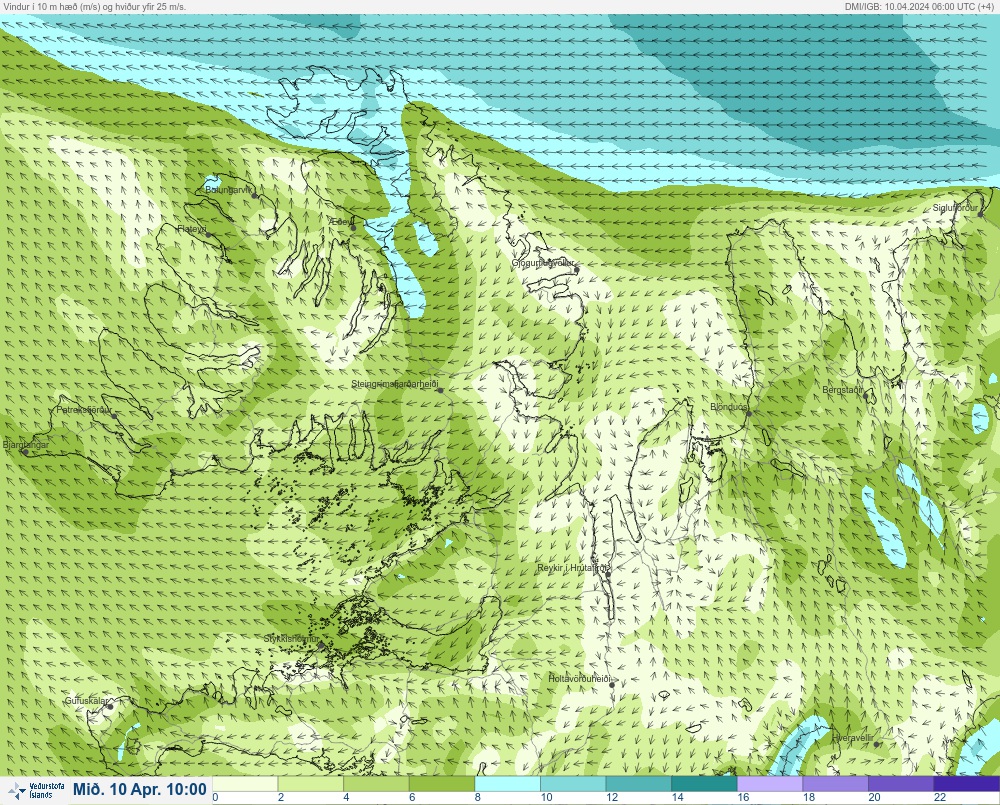This screenshot has width=1000, height=805.
Task: Click the Bjargtangar station label
Action: [x=26, y=445]
